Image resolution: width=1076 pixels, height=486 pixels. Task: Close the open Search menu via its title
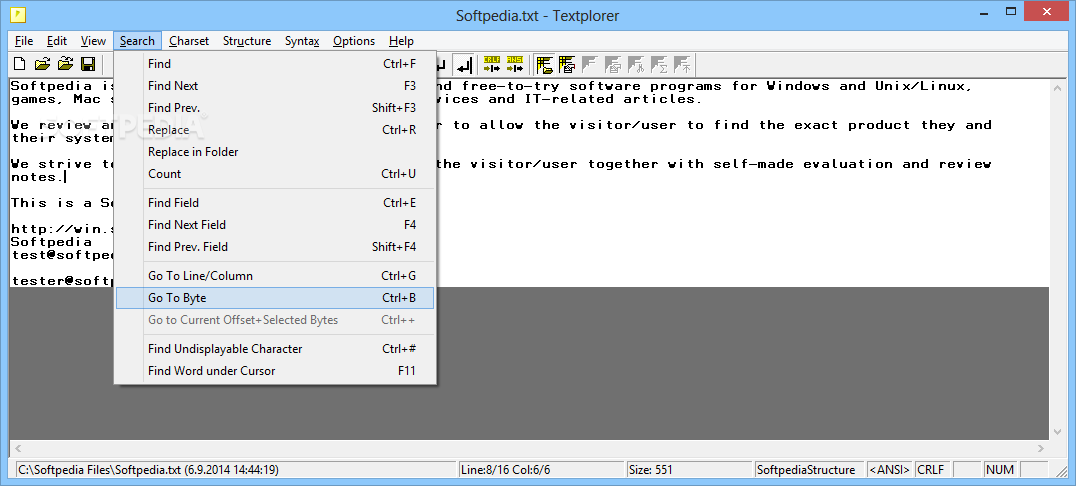coord(137,41)
